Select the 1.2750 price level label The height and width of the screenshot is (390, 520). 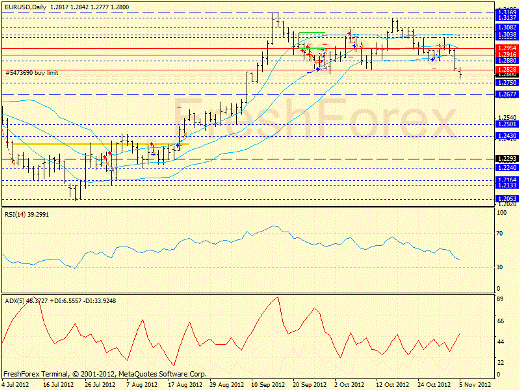[x=507, y=82]
